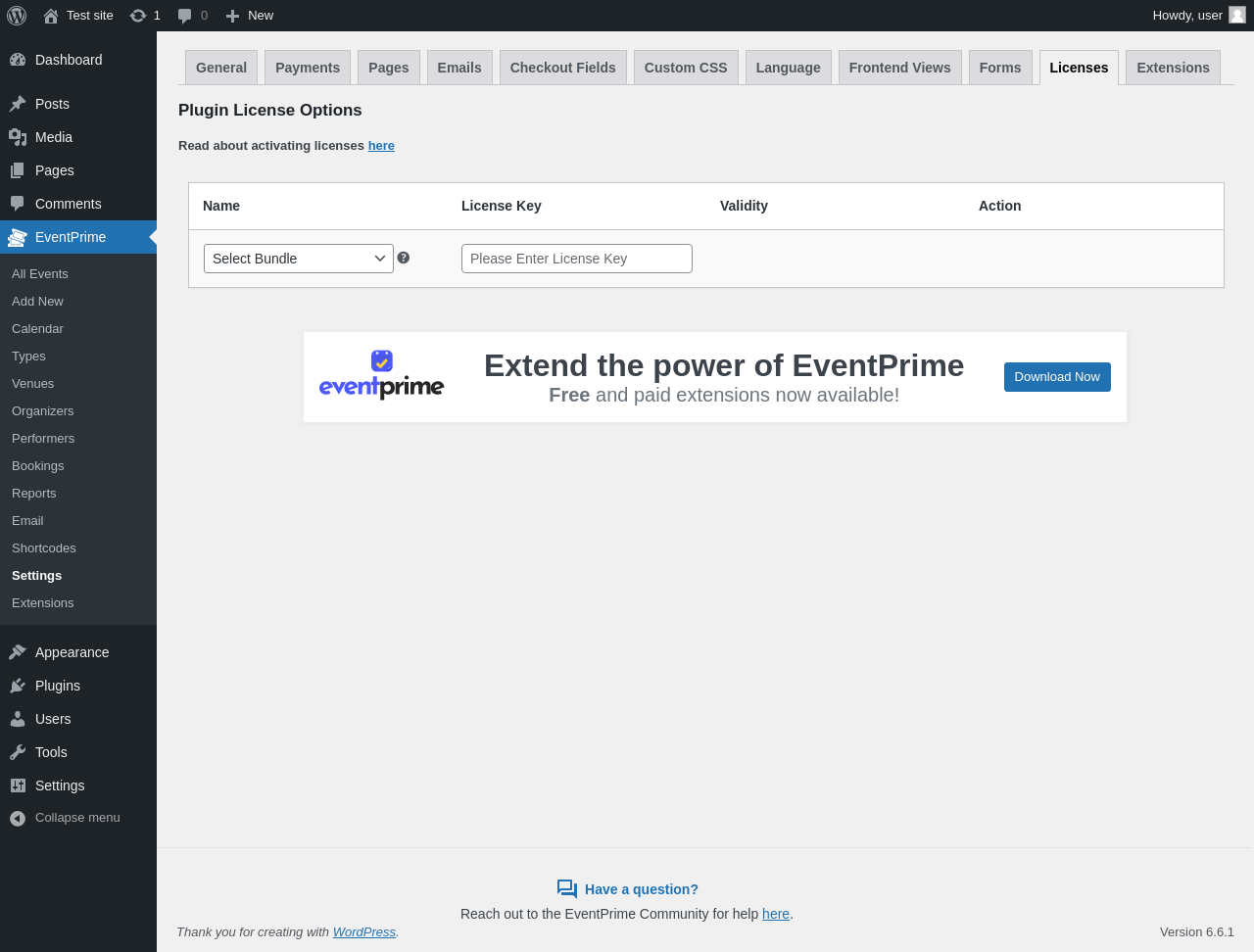Screen dimensions: 1254x952
Task: Open the Venues submenu item
Action: pyautogui.click(x=33, y=384)
